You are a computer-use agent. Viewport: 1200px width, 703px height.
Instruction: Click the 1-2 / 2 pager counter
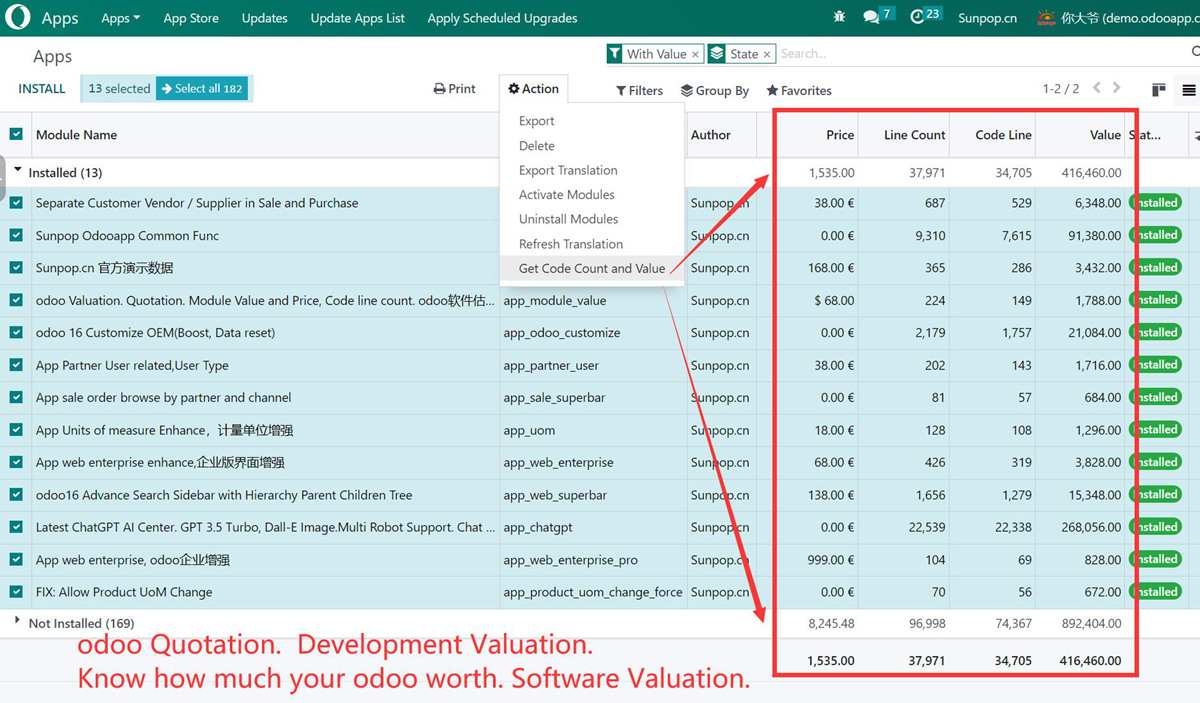(x=1061, y=89)
